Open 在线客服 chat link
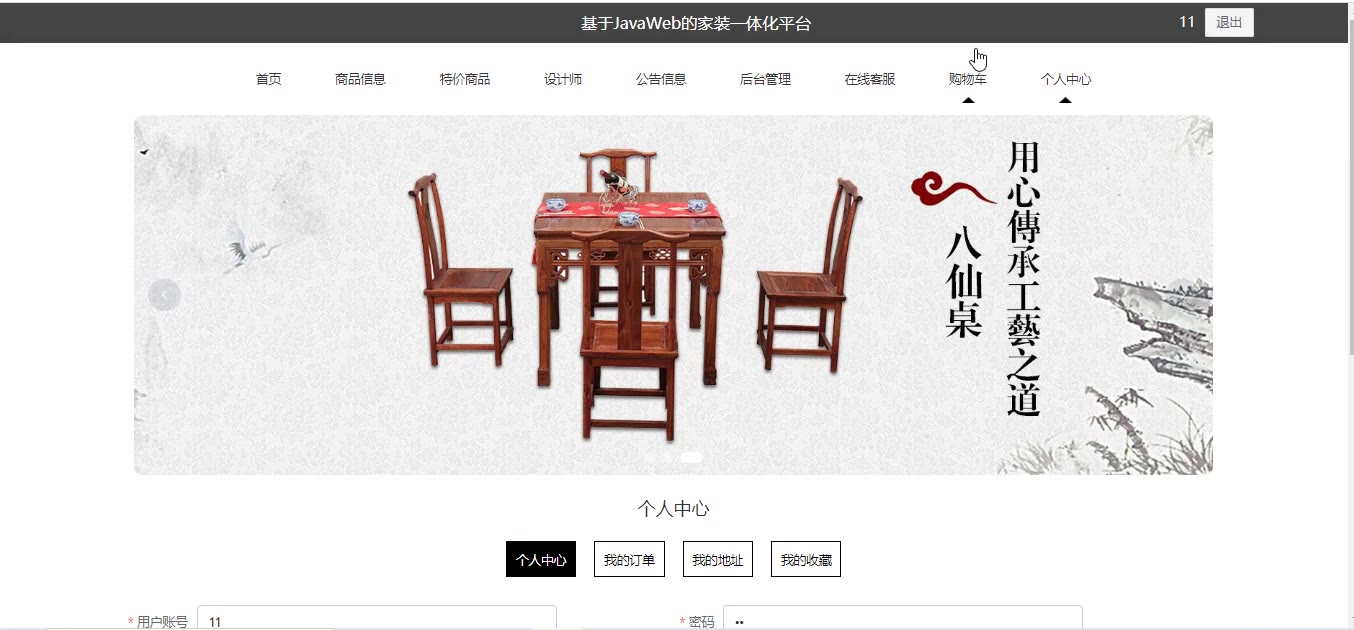The image size is (1354, 630). [870, 79]
